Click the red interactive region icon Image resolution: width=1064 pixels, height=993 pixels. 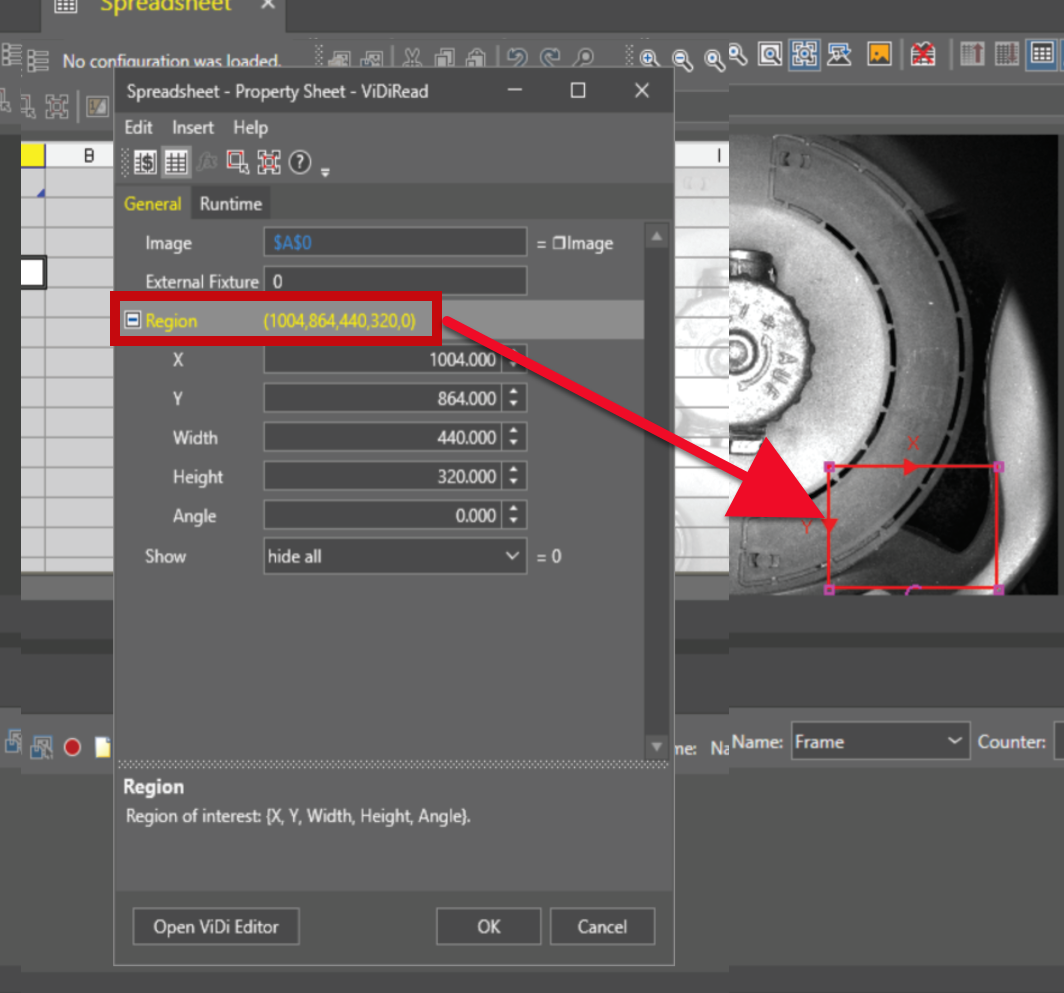coord(237,162)
